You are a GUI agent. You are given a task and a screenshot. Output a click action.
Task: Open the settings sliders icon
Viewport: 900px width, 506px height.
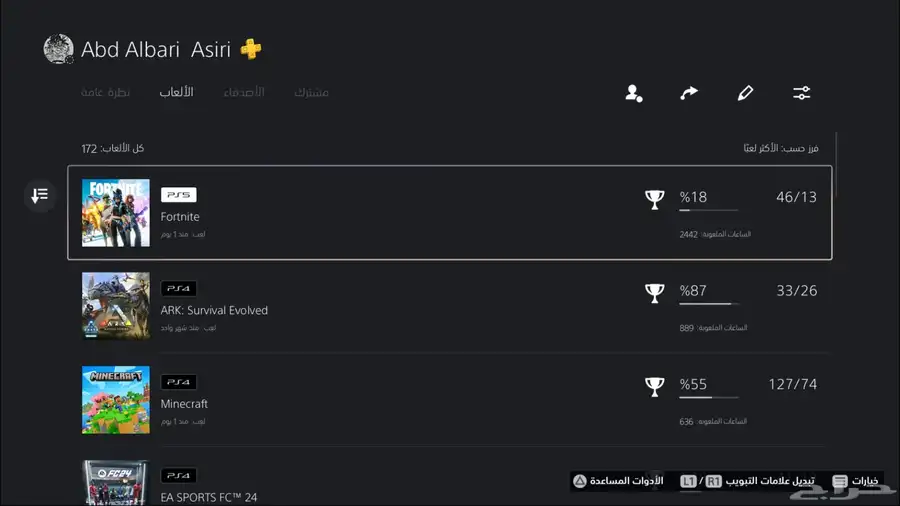pos(801,93)
